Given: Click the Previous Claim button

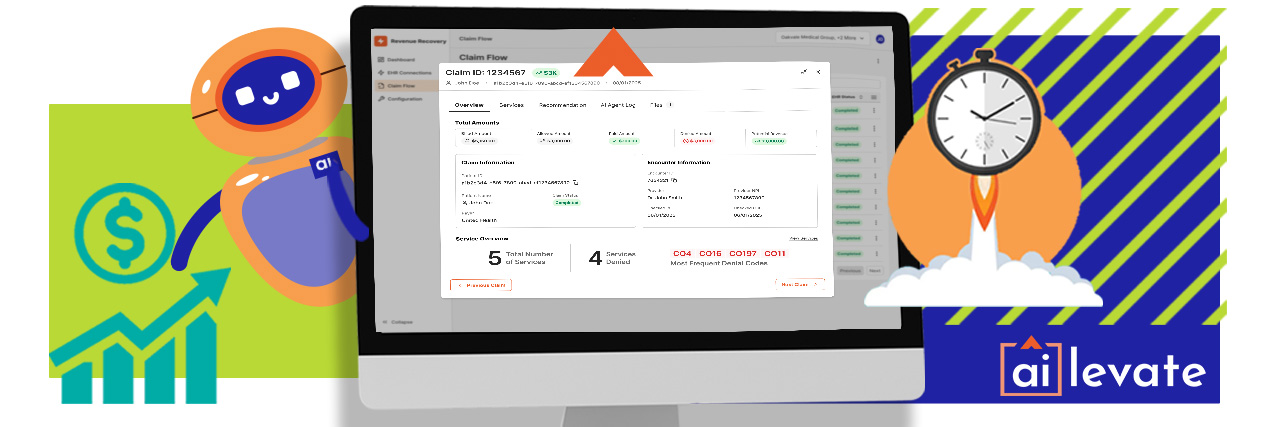Looking at the screenshot, I should click(482, 284).
